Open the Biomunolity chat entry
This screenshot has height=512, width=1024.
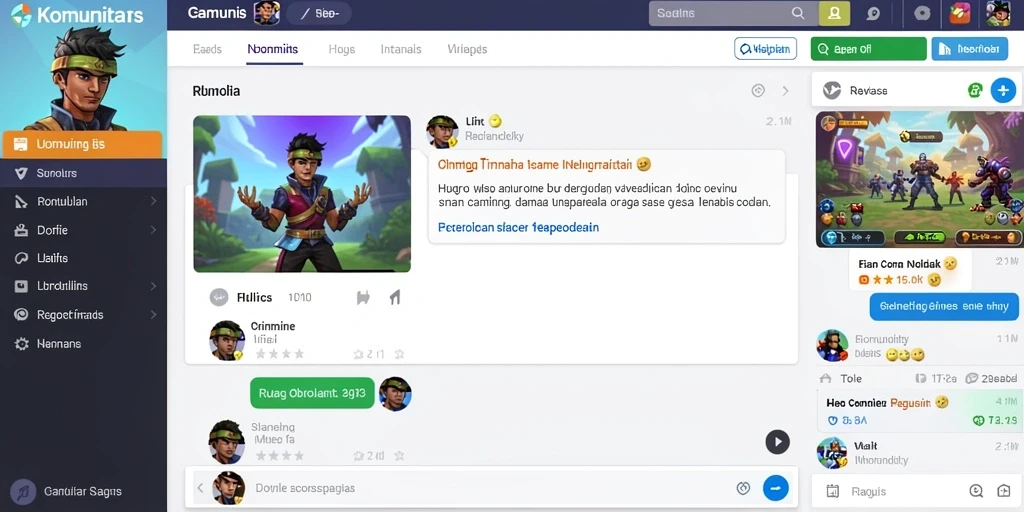point(920,346)
